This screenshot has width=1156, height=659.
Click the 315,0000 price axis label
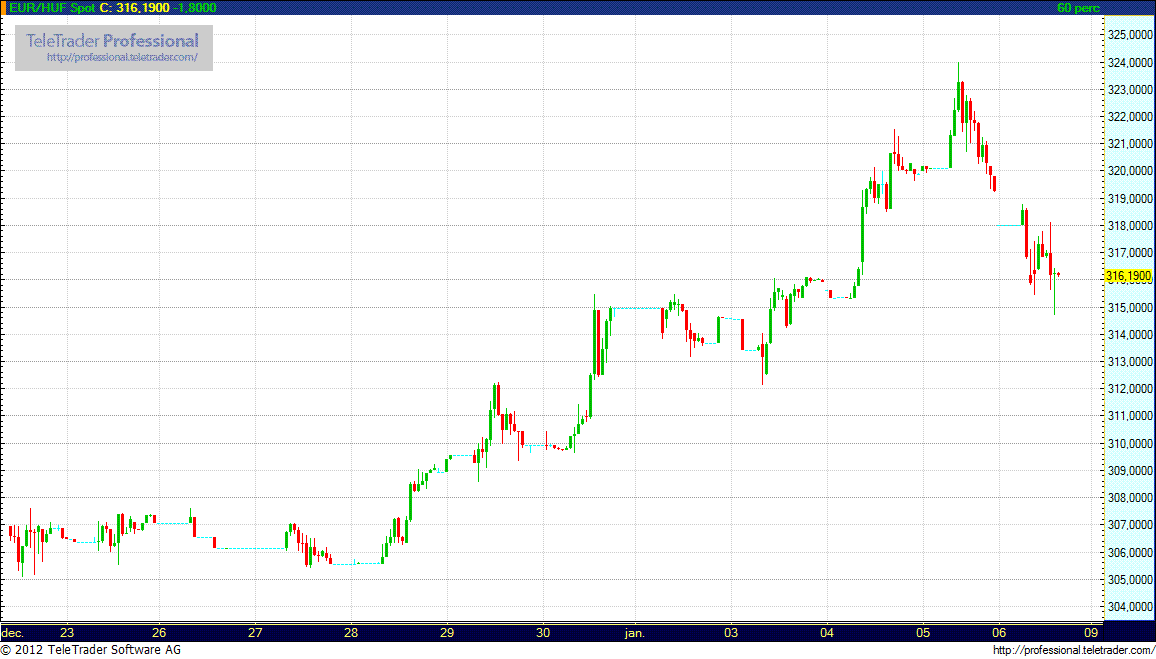[1129, 307]
